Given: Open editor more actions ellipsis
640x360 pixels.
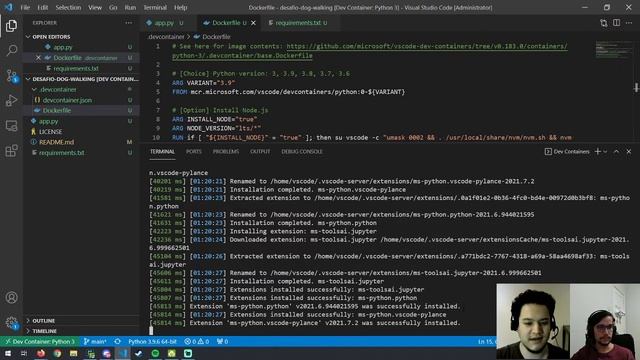Looking at the screenshot, I should [629, 23].
